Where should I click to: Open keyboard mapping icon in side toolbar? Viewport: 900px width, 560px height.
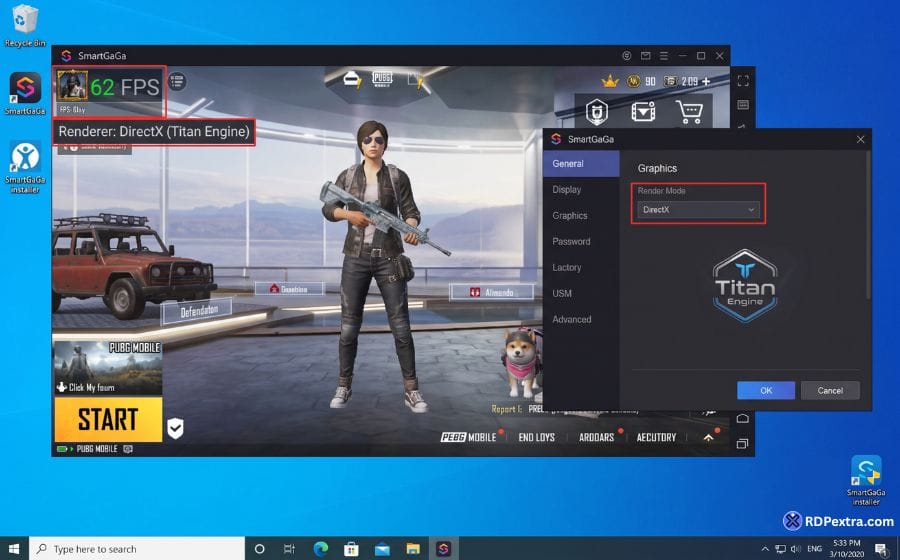pos(743,104)
